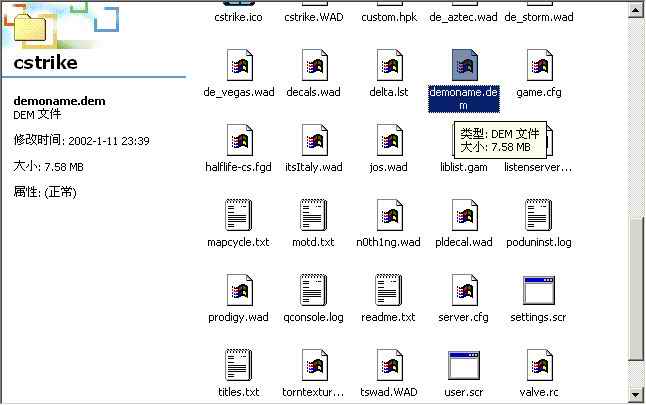Select the qconsole.log file
646x405 pixels.
[x=313, y=291]
